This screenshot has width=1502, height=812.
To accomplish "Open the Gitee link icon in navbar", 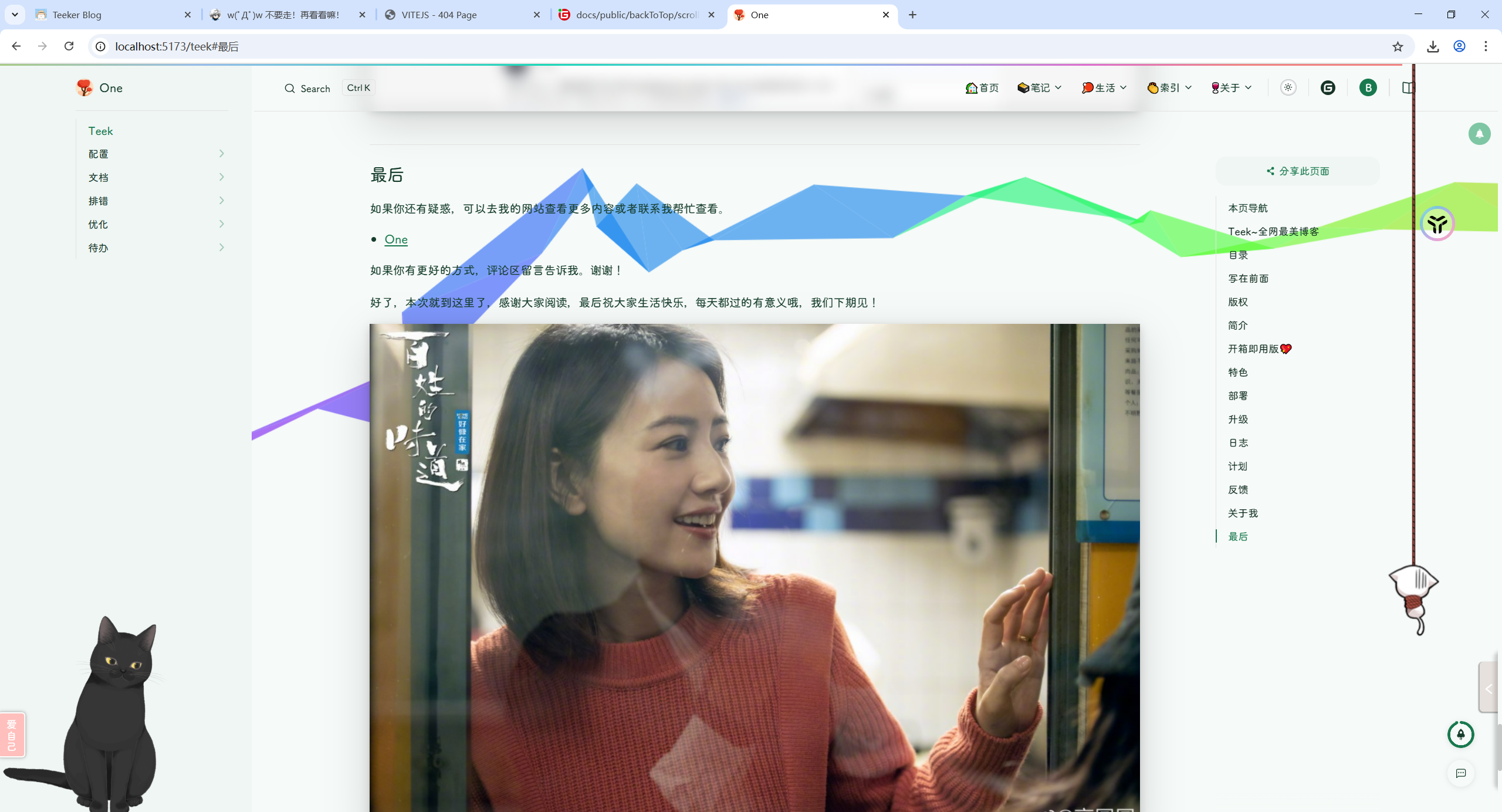I will [x=1328, y=87].
